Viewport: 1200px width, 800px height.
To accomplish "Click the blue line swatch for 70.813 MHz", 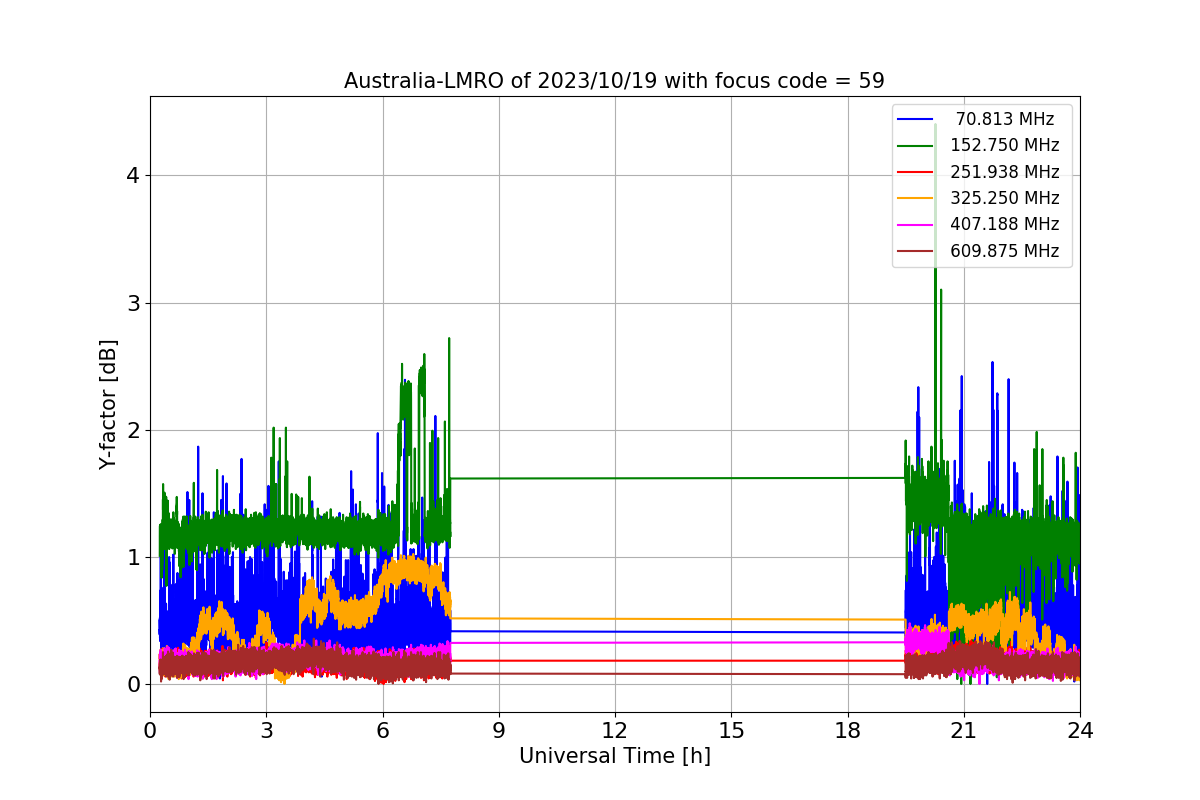I will coord(915,119).
